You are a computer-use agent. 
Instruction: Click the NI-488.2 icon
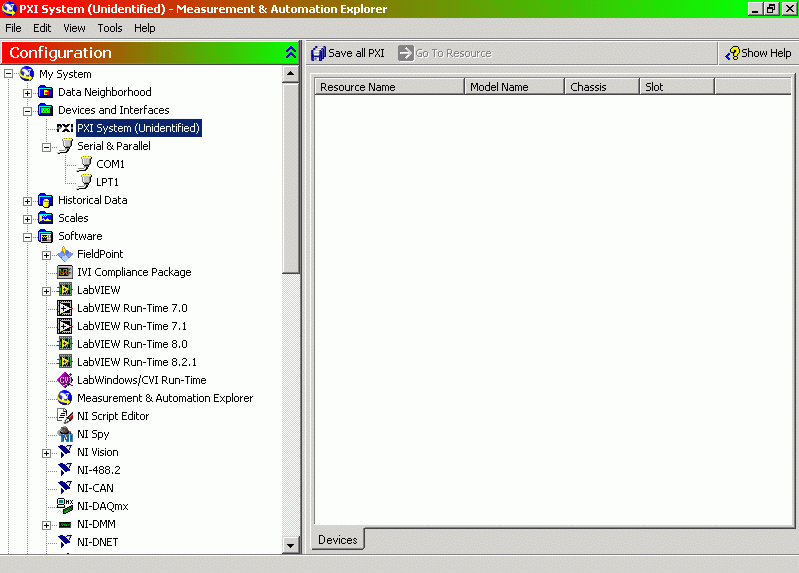pyautogui.click(x=65, y=470)
